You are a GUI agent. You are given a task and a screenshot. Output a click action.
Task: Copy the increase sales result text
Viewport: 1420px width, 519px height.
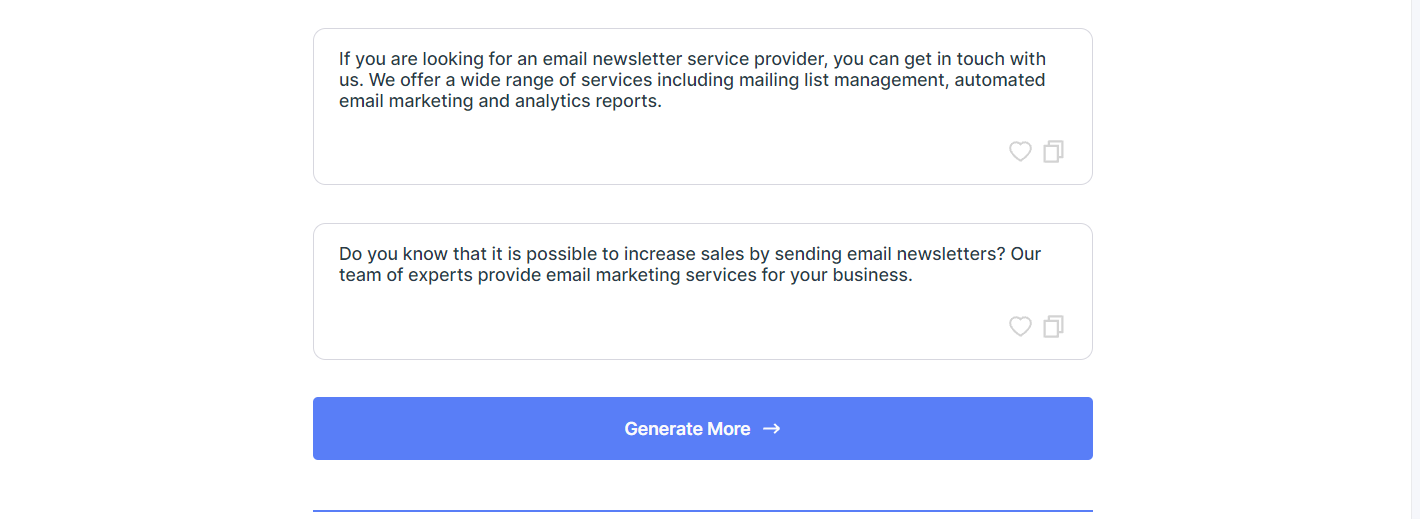click(x=1053, y=327)
